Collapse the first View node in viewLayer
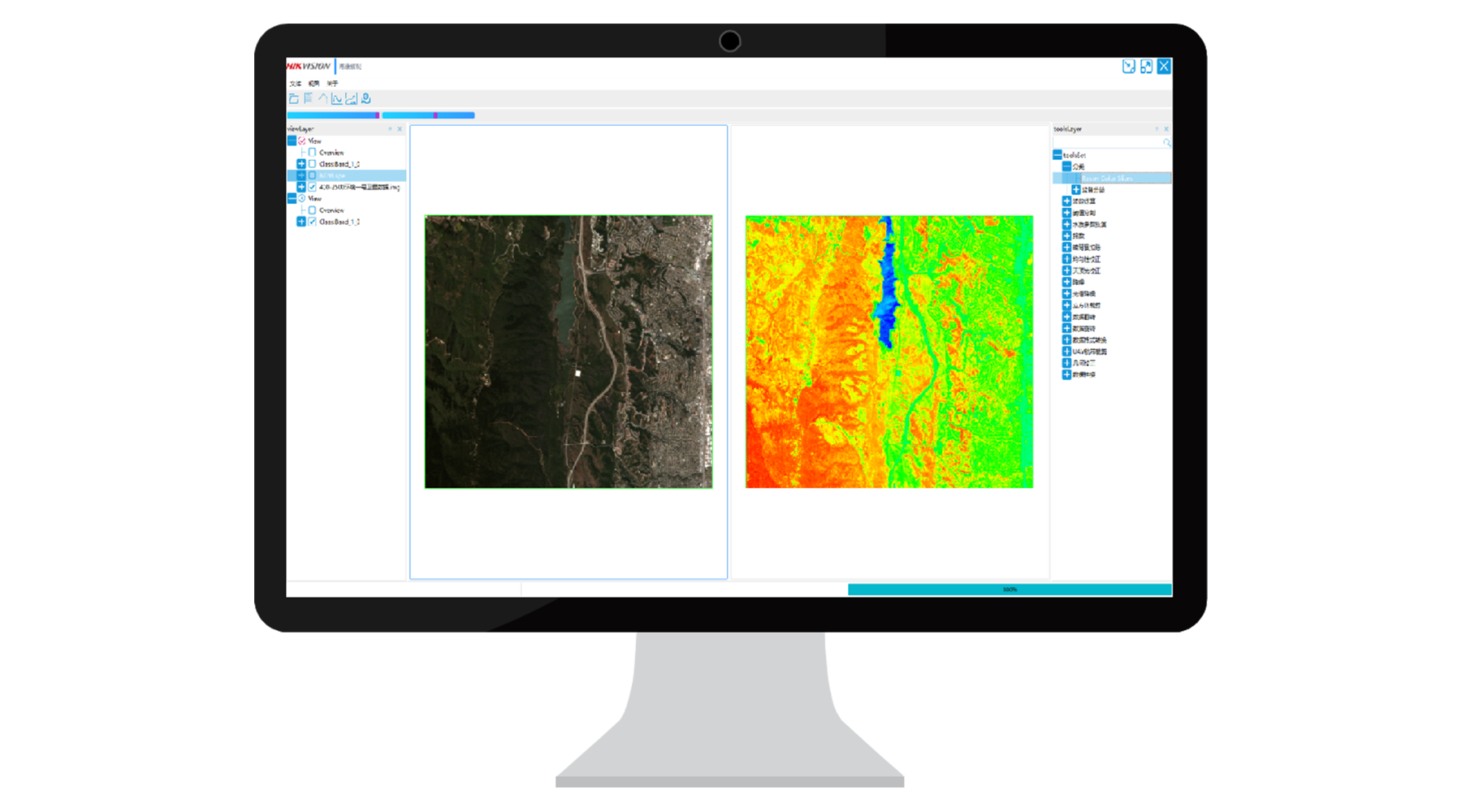The image size is (1462, 812). click(292, 140)
